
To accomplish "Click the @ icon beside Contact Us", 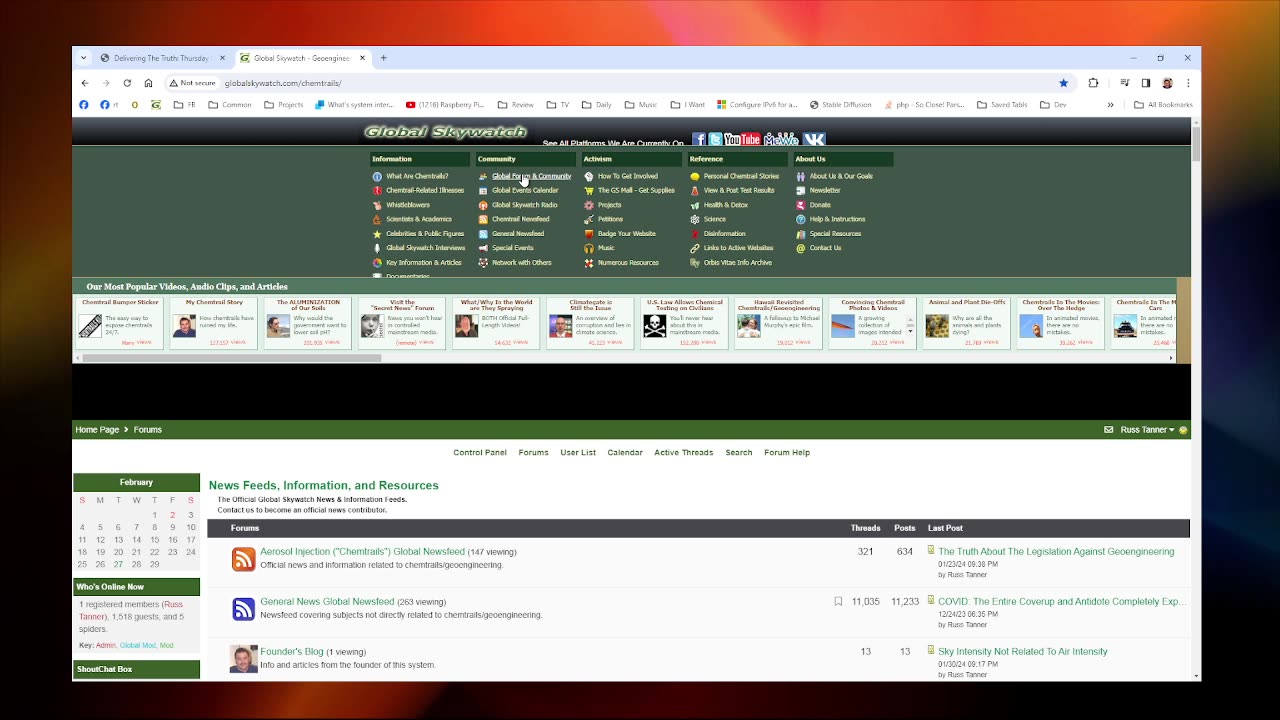I will pos(801,248).
